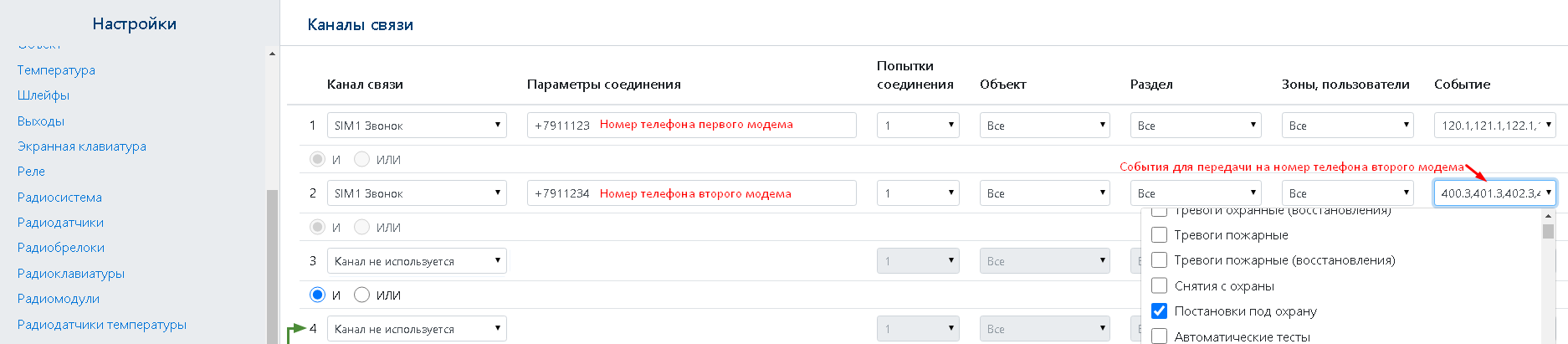Image resolution: width=1568 pixels, height=344 pixels.
Task: Click the Параметры соединения column header
Action: click(x=604, y=84)
